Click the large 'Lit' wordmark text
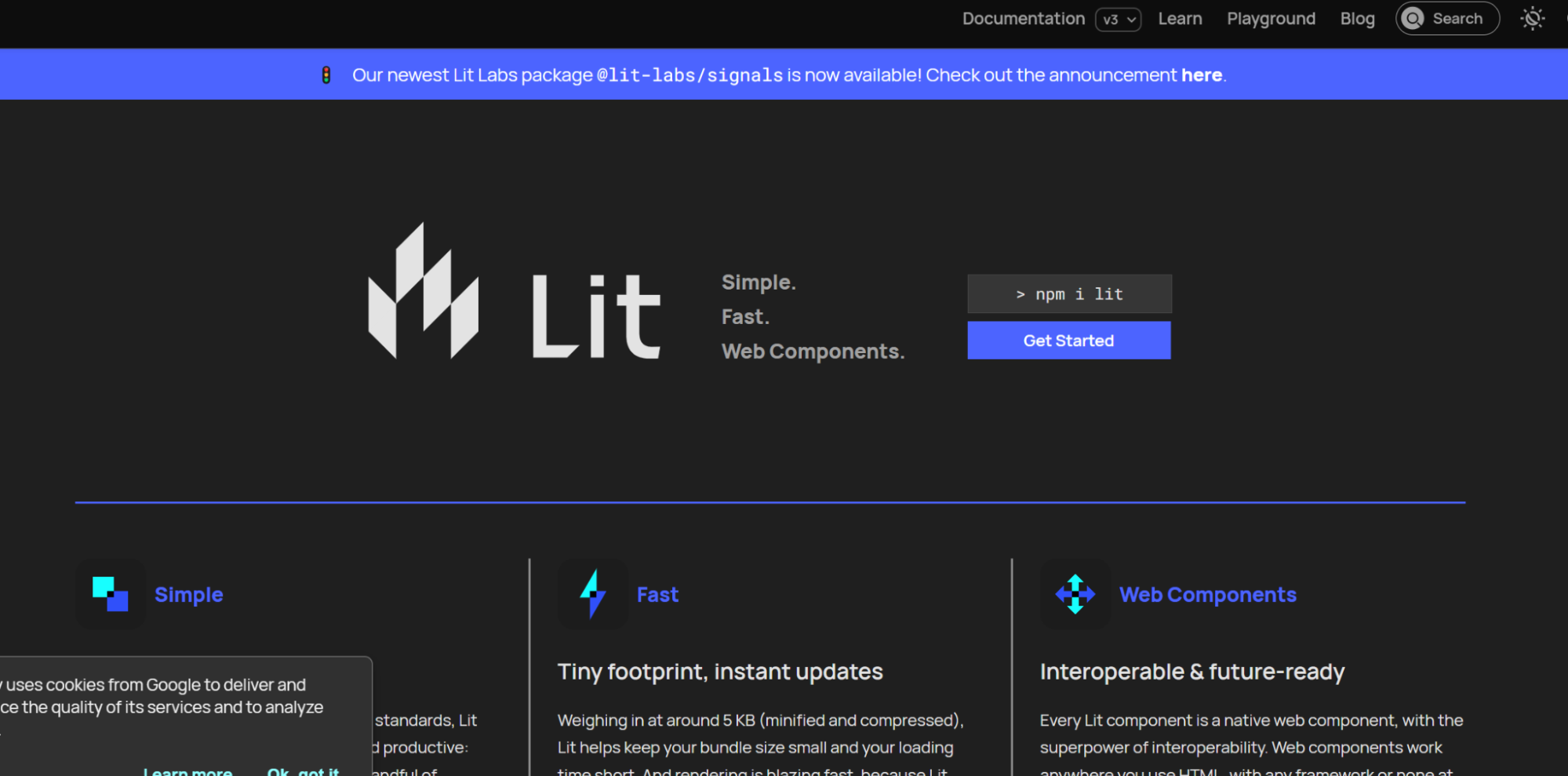The width and height of the screenshot is (1568, 776). [x=596, y=316]
